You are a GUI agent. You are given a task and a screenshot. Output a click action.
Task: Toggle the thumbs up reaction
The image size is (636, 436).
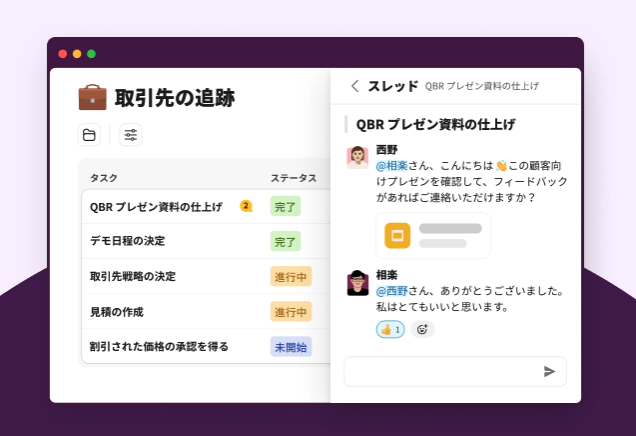[x=390, y=329]
